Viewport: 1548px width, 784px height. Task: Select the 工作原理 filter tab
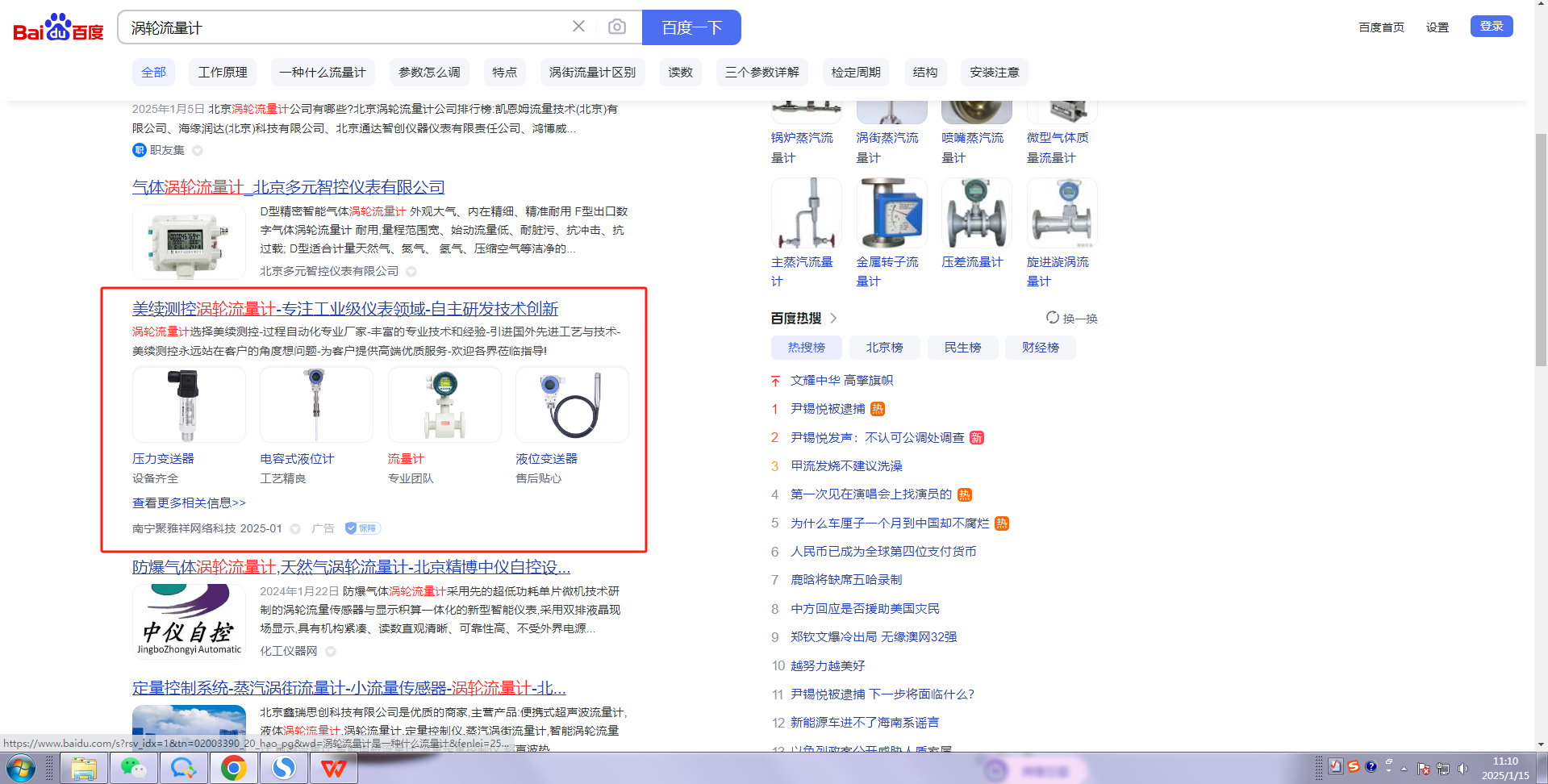tap(223, 73)
